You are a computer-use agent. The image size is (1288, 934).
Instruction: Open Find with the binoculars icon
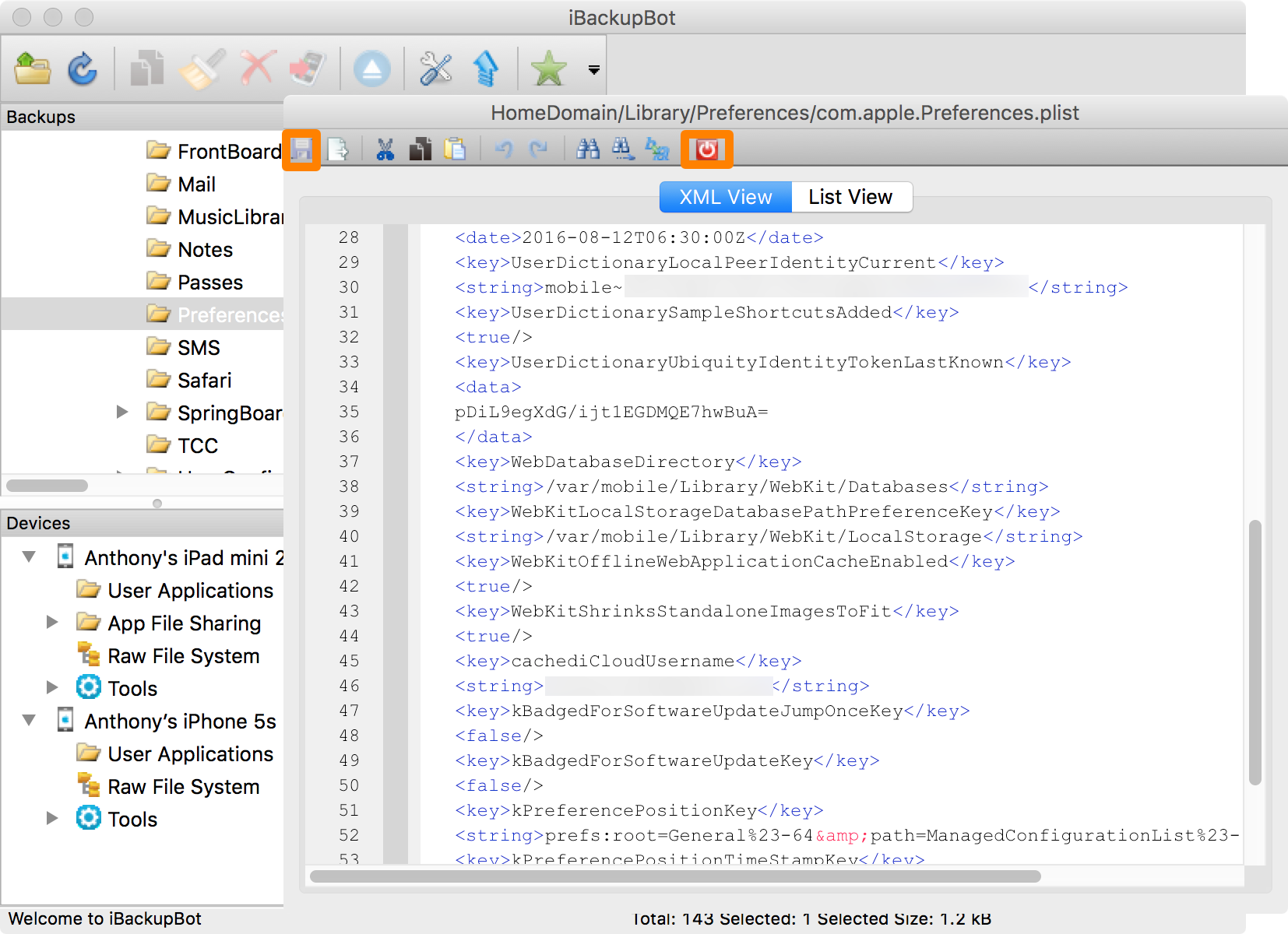588,149
